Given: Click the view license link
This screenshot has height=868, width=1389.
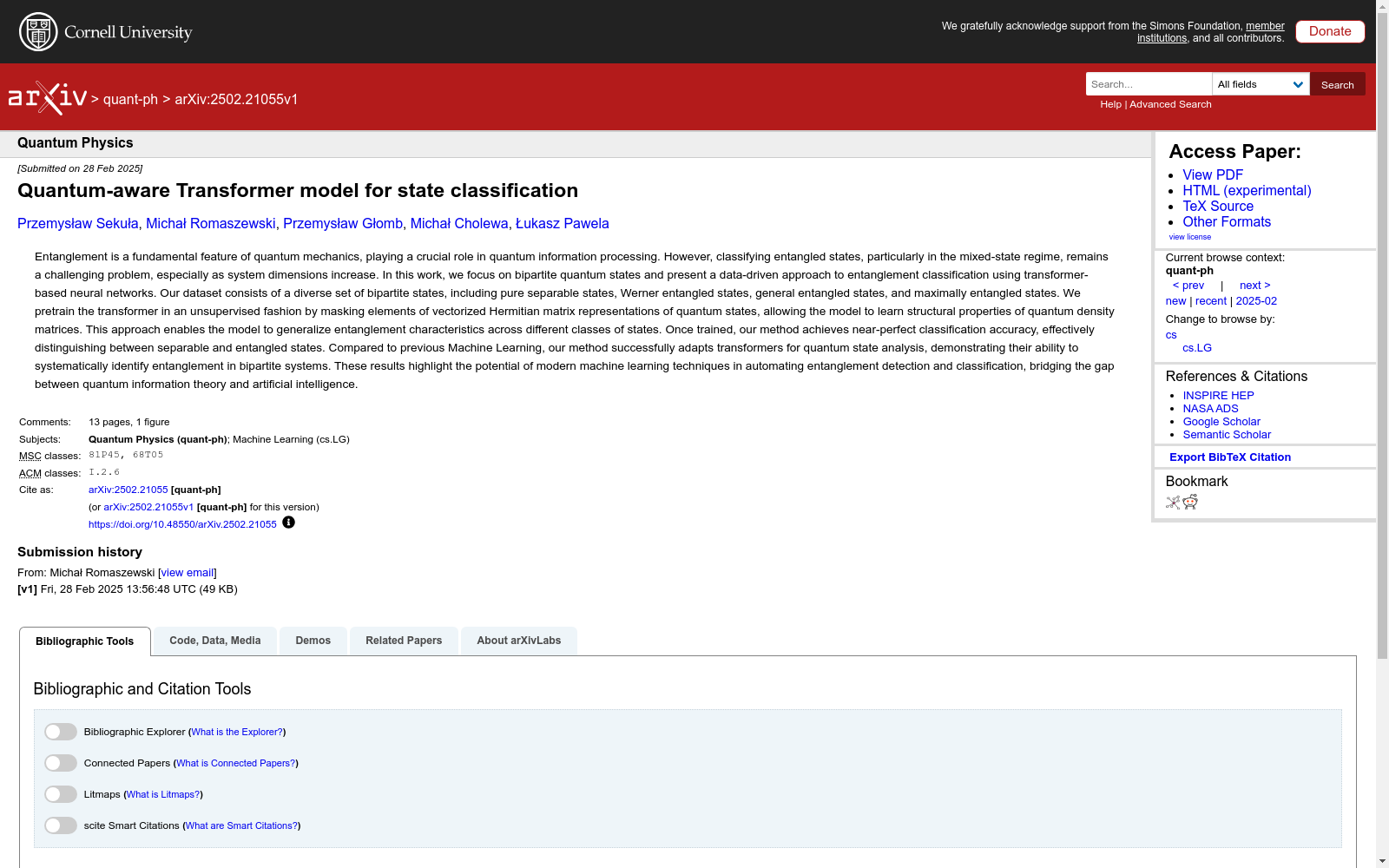Looking at the screenshot, I should coord(1190,237).
